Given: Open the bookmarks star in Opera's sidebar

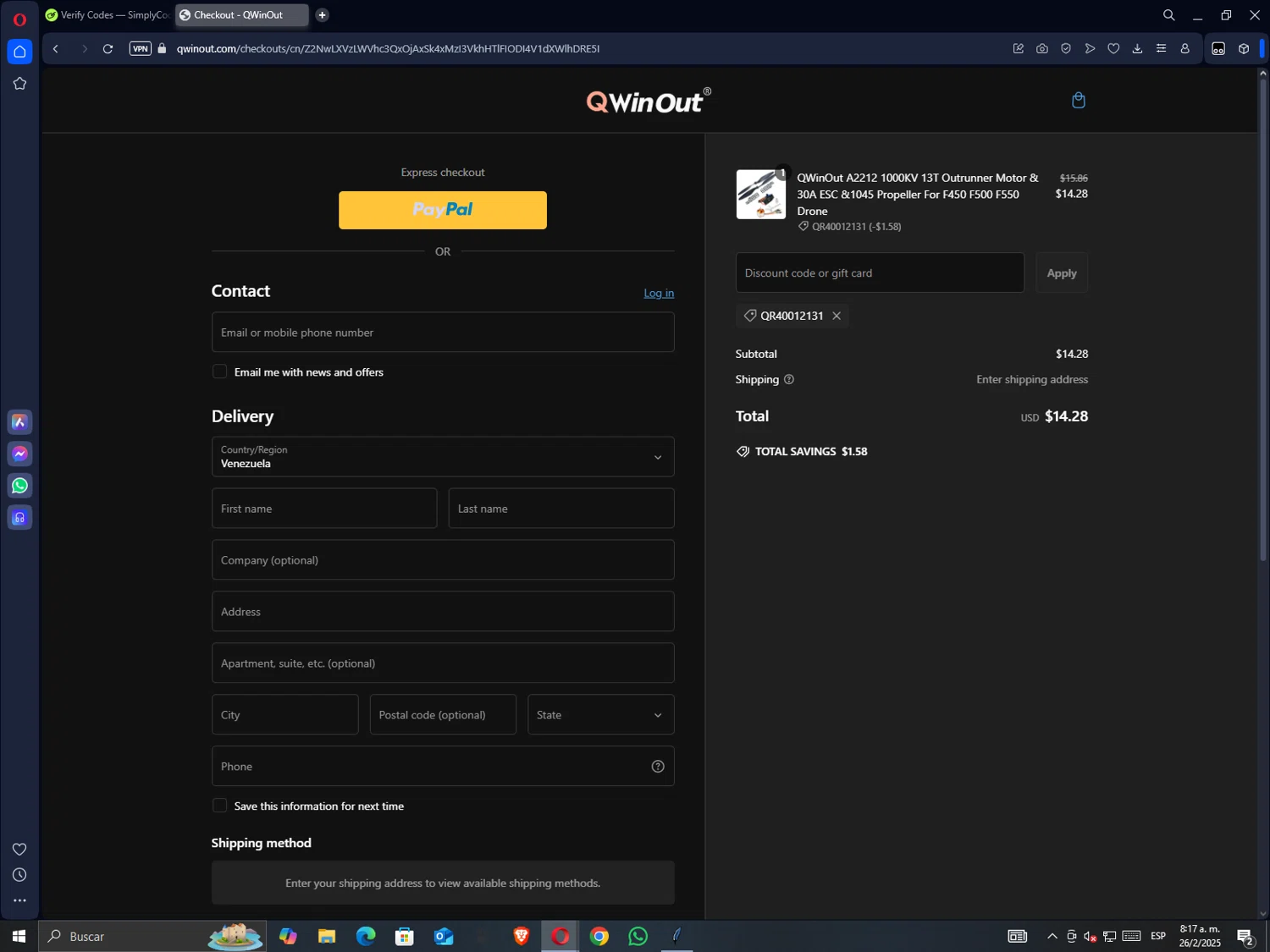Looking at the screenshot, I should (19, 84).
